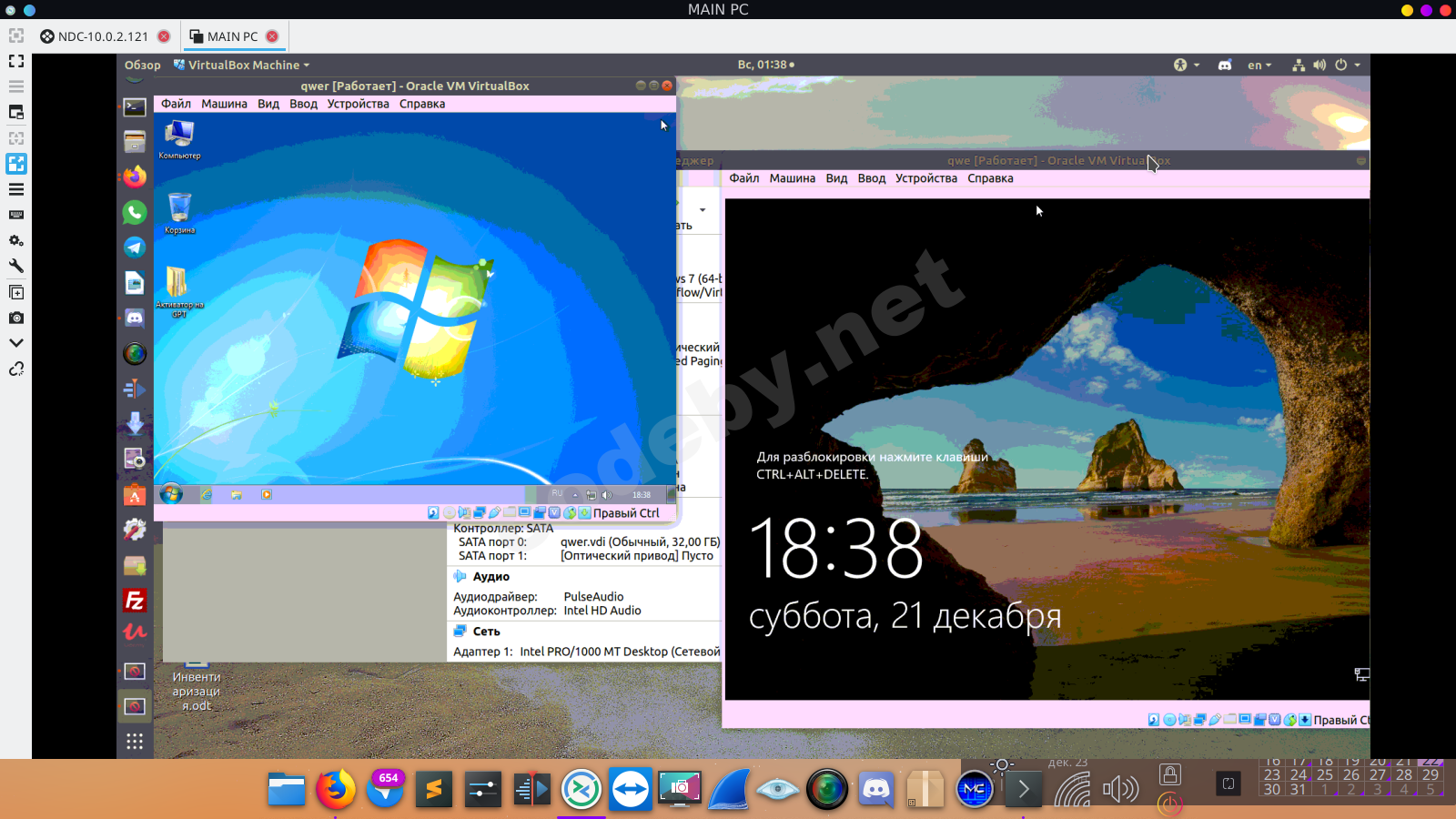Toggle the volume icon in bottom panel
1456x819 pixels.
(1120, 788)
